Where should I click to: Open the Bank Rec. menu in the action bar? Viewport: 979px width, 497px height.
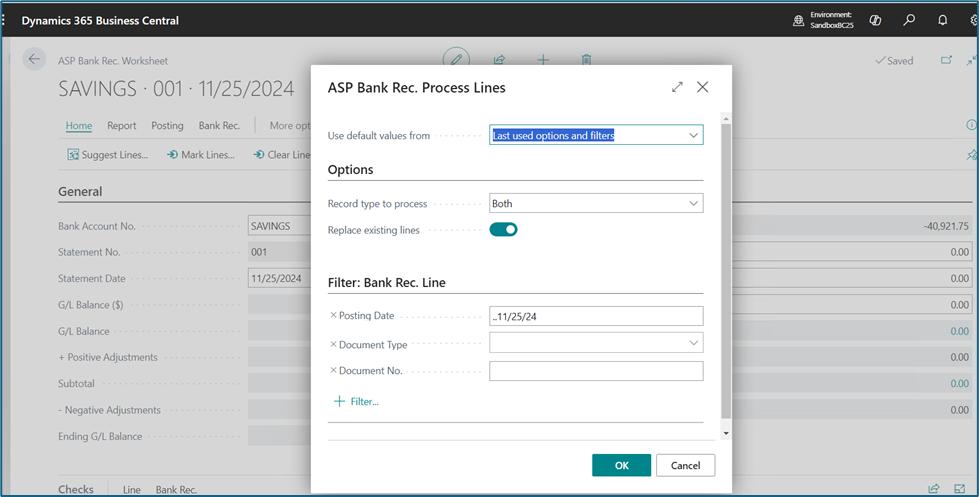[219, 125]
